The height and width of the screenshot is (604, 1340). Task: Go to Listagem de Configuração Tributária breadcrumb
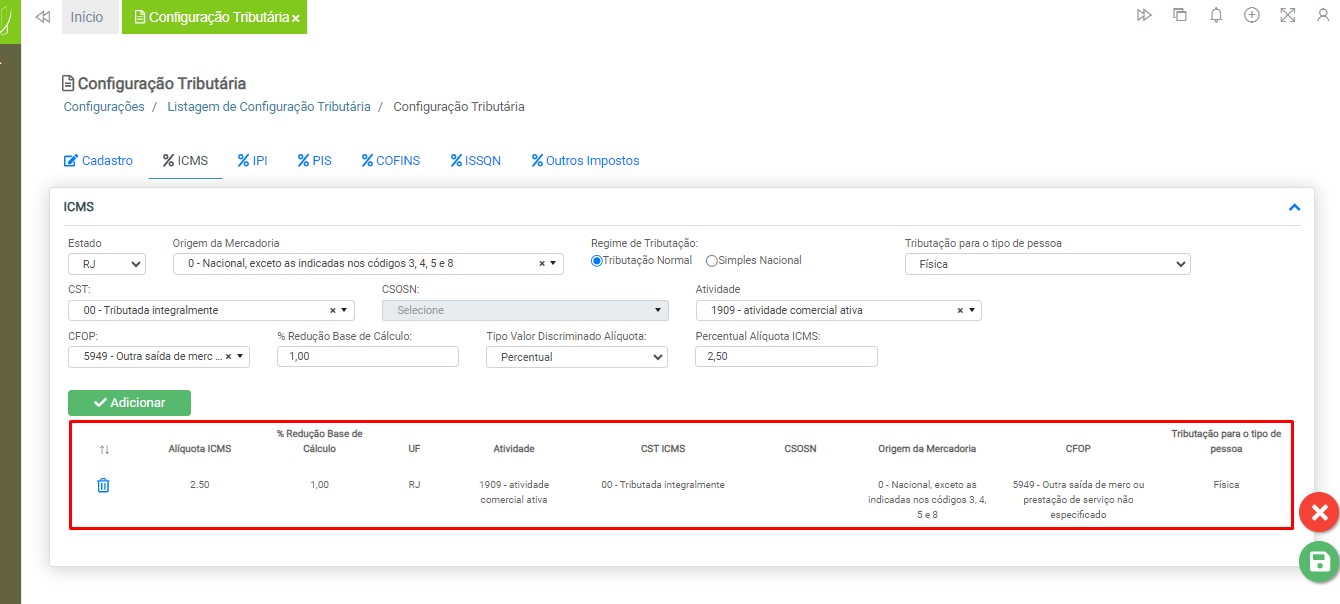click(x=268, y=107)
